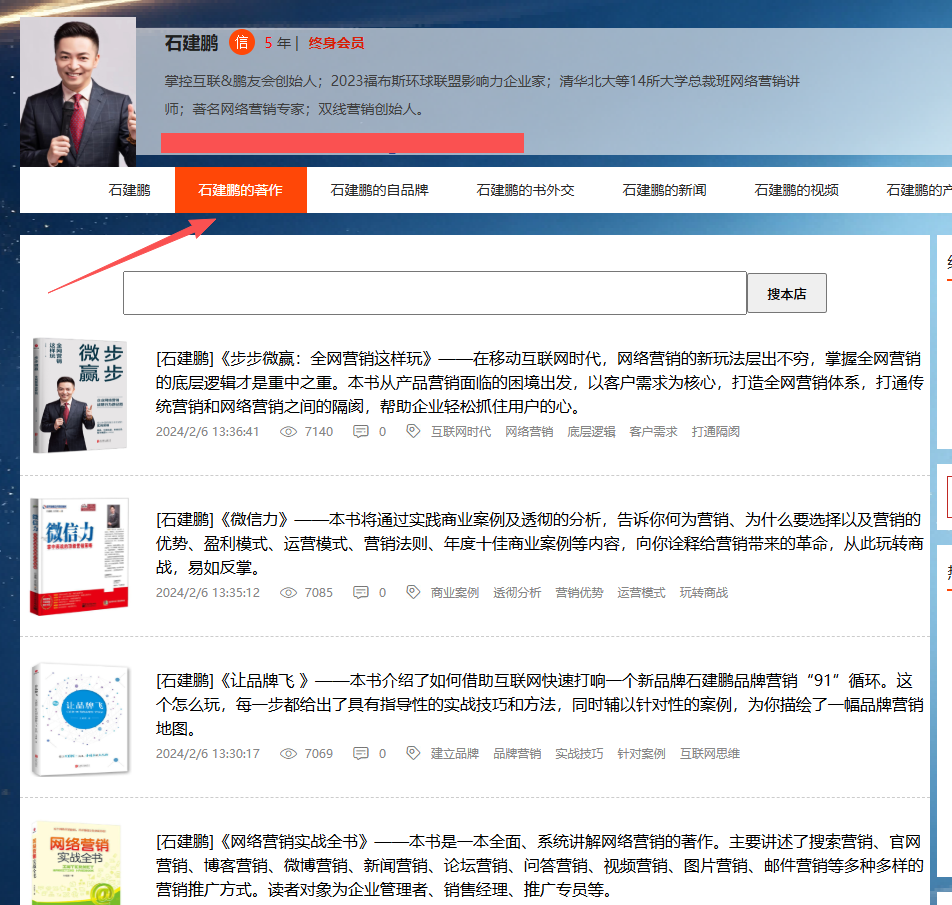Image resolution: width=952 pixels, height=905 pixels.
Task: Select the 玩转商战 tag
Action: tap(704, 592)
